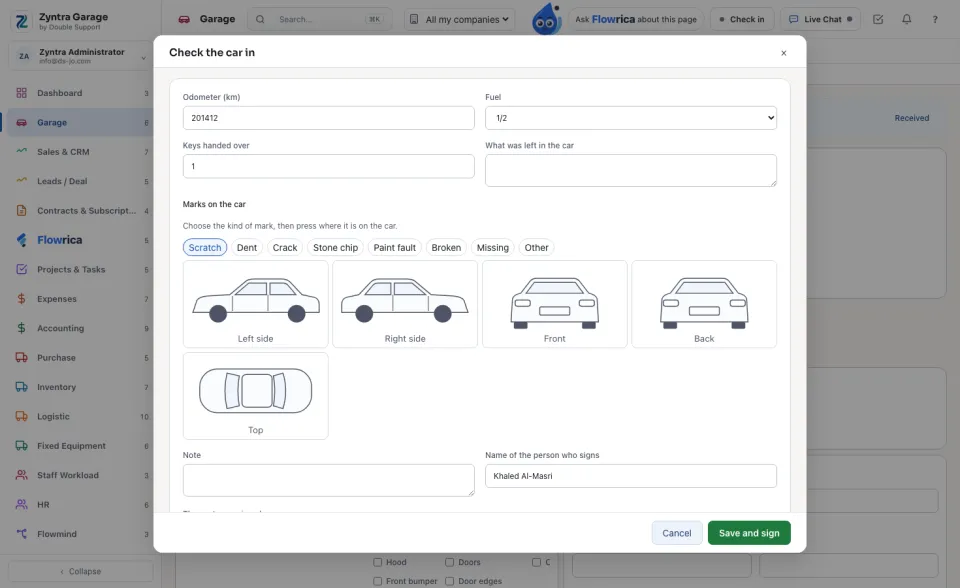Viewport: 960px width, 588px height.
Task: Open the notifications bell icon
Action: pos(906,19)
